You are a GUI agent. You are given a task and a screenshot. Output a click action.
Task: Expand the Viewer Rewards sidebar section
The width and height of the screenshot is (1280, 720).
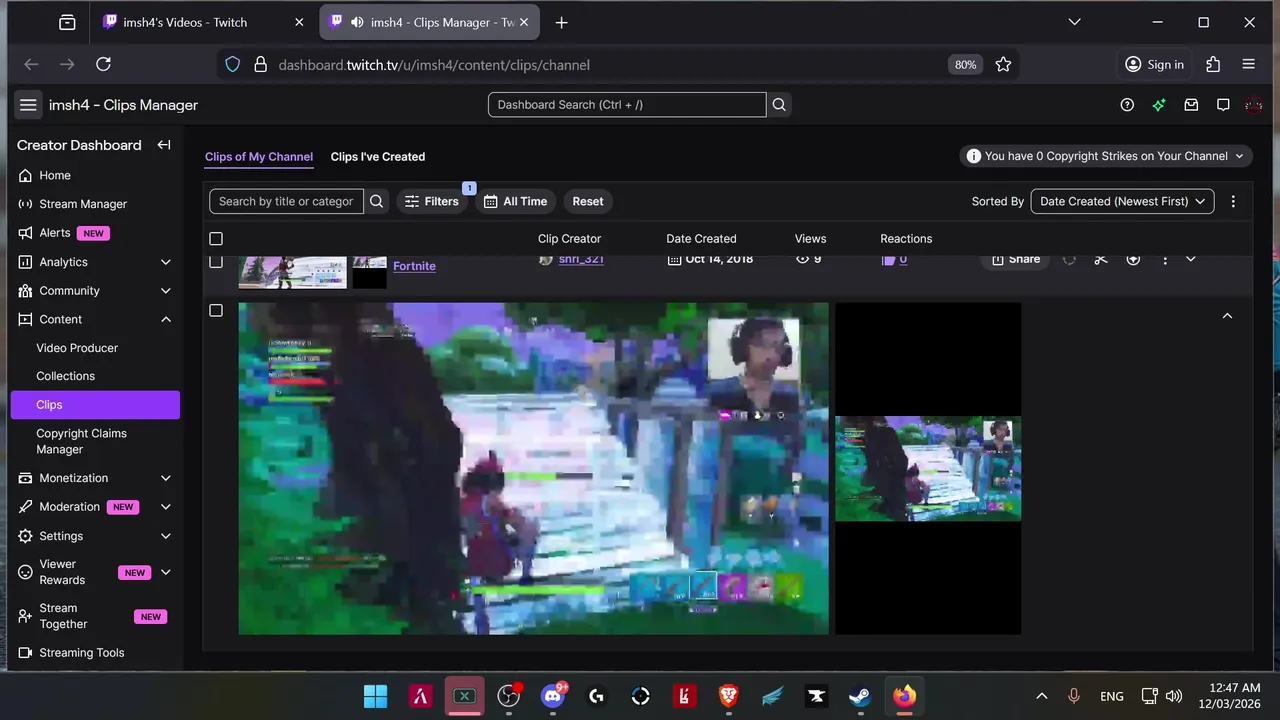[x=166, y=572]
